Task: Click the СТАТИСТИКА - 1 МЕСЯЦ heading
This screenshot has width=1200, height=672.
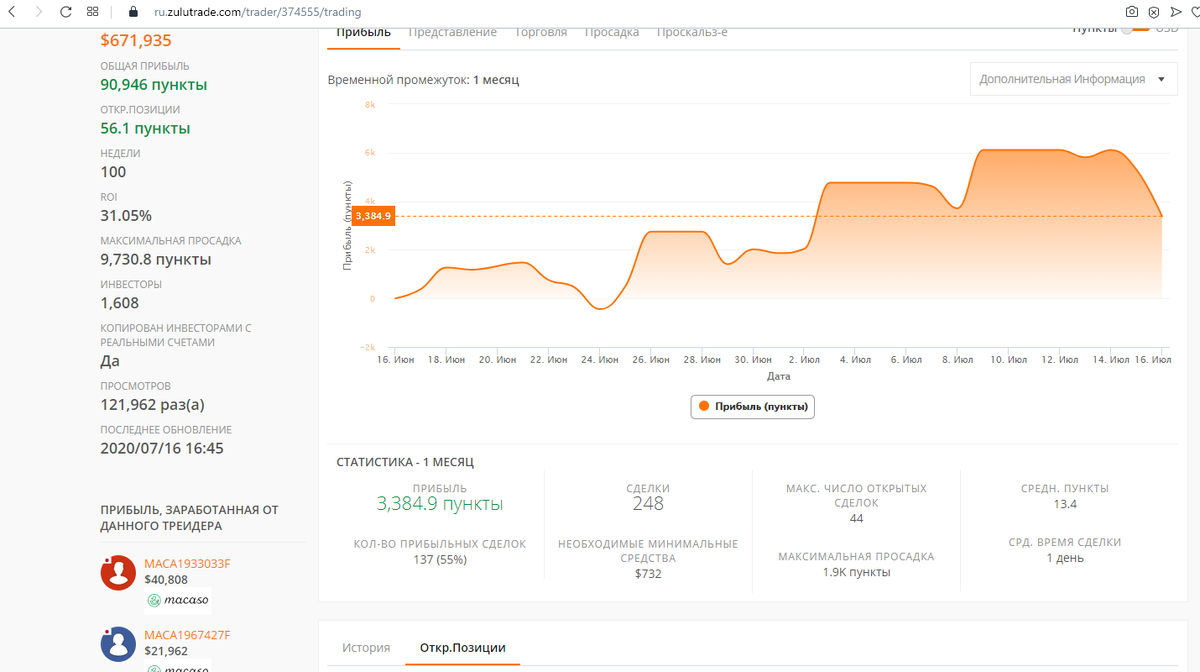Action: coord(405,462)
